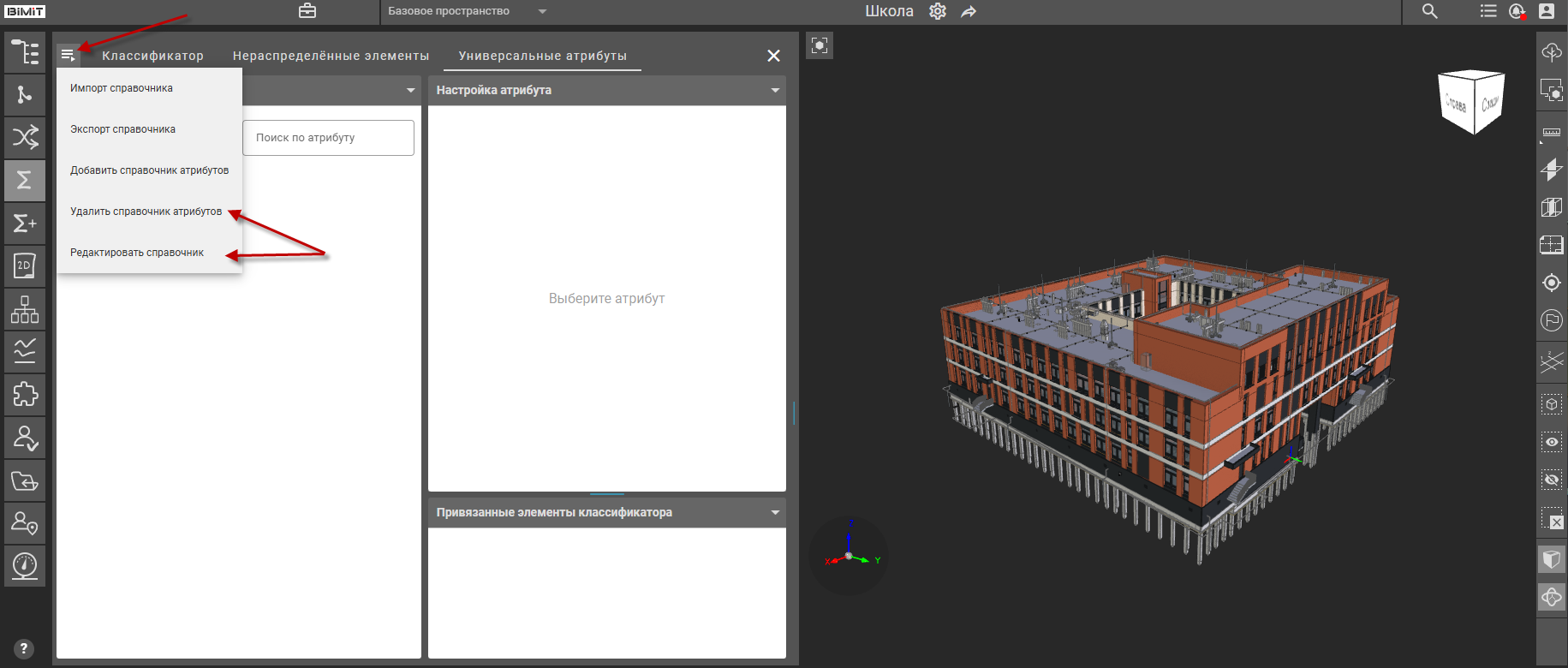Collapse the Настройка атрибута panel
The image size is (1568, 668).
point(775,90)
